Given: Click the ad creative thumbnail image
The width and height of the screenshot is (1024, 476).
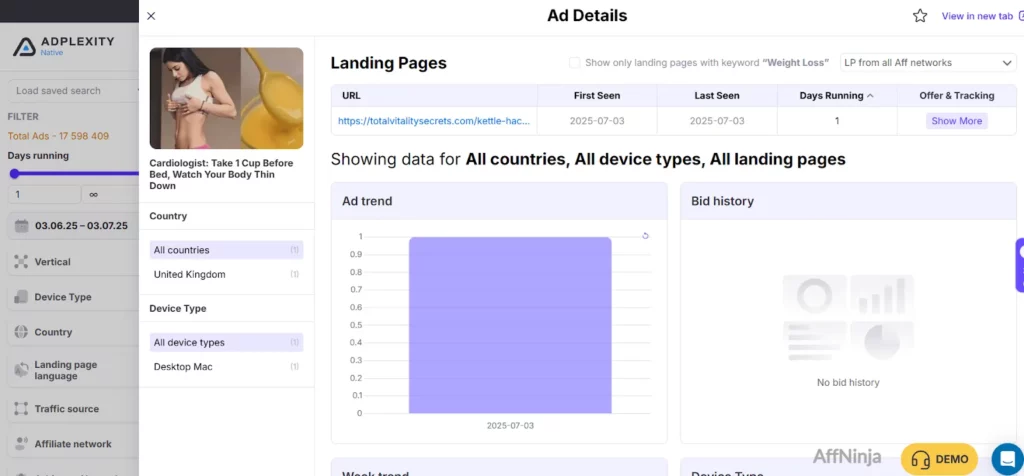Looking at the screenshot, I should click(x=226, y=98).
